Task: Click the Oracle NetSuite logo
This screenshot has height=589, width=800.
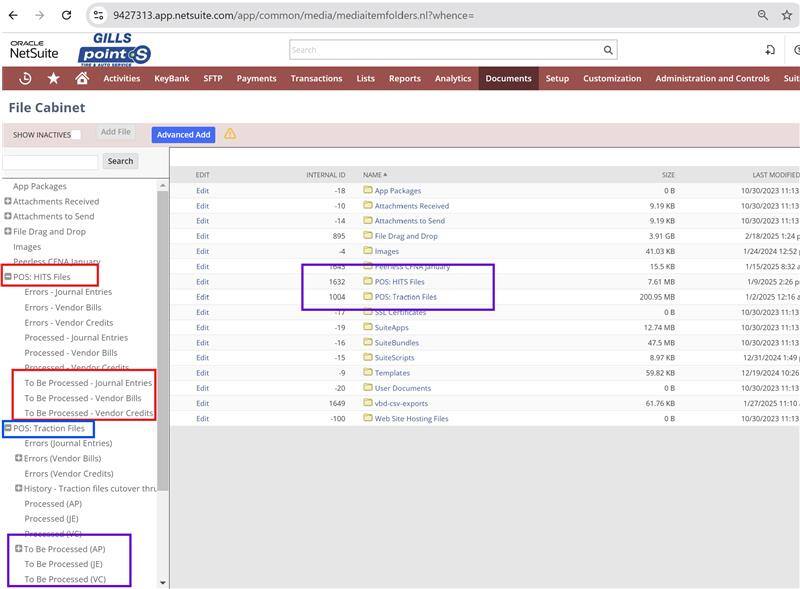Action: [34, 50]
